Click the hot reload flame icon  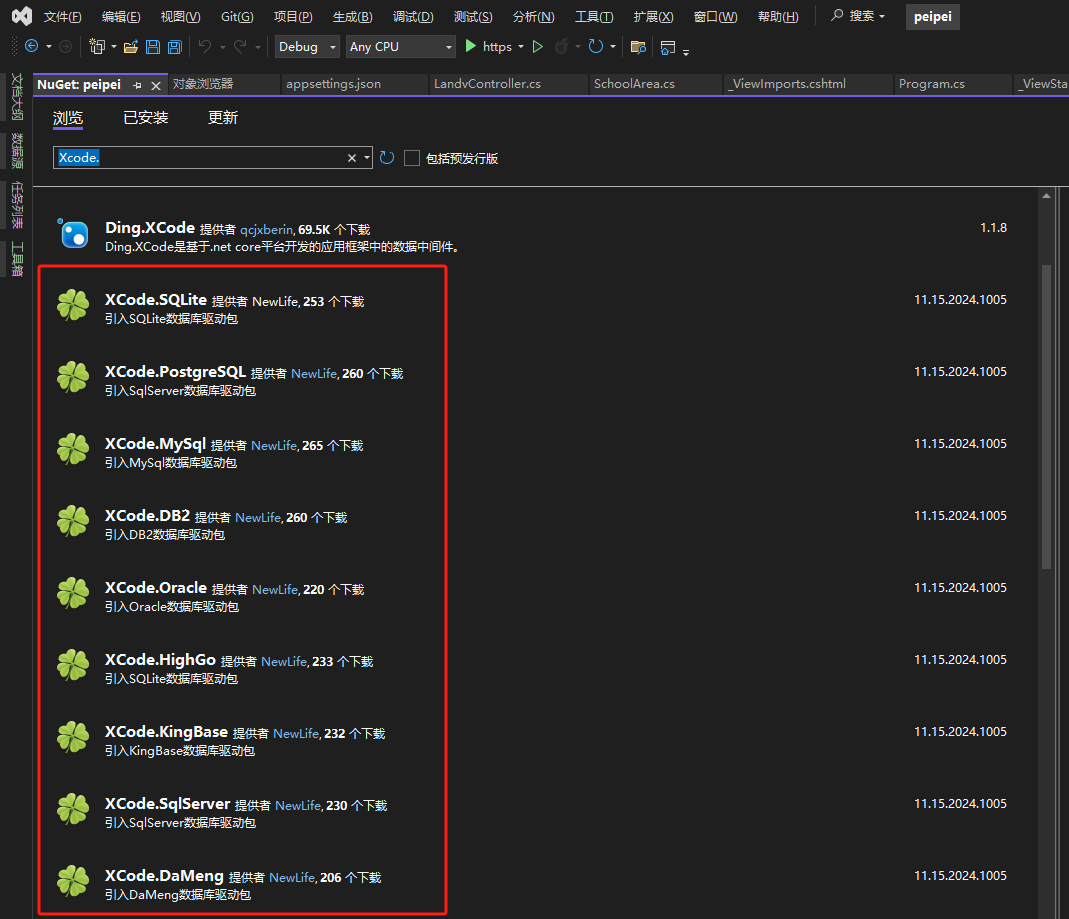[x=561, y=46]
